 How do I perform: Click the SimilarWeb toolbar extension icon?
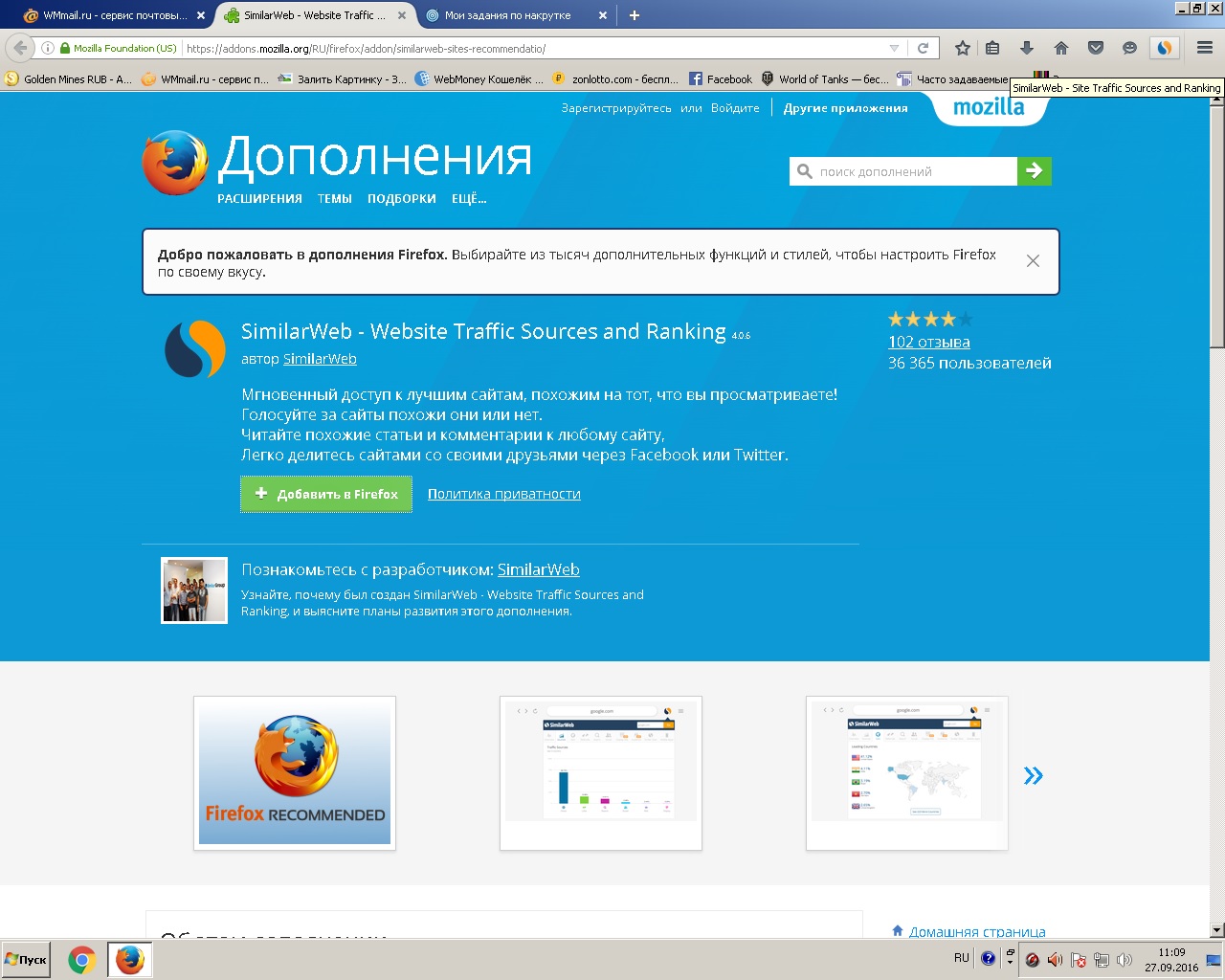click(x=1164, y=48)
